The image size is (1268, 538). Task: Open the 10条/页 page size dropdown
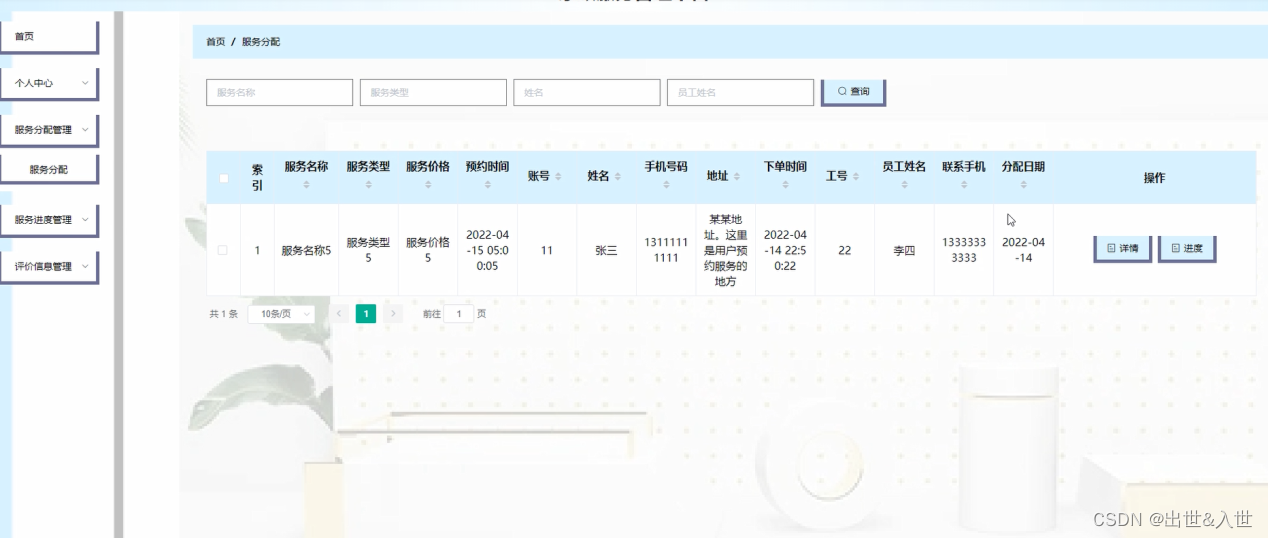(x=281, y=314)
